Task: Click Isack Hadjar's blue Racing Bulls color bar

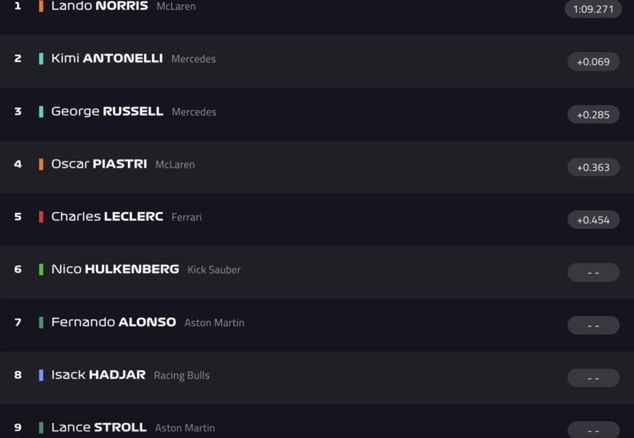Action: (x=41, y=375)
